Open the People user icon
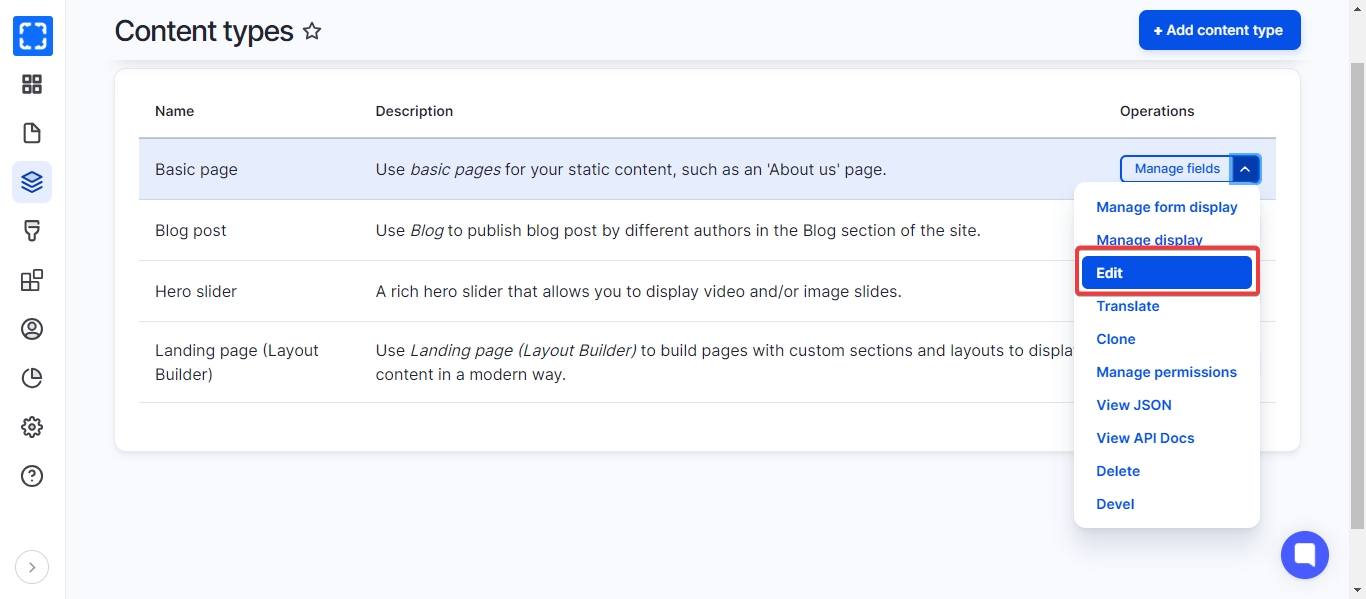Viewport: 1366px width, 599px height. pyautogui.click(x=32, y=329)
